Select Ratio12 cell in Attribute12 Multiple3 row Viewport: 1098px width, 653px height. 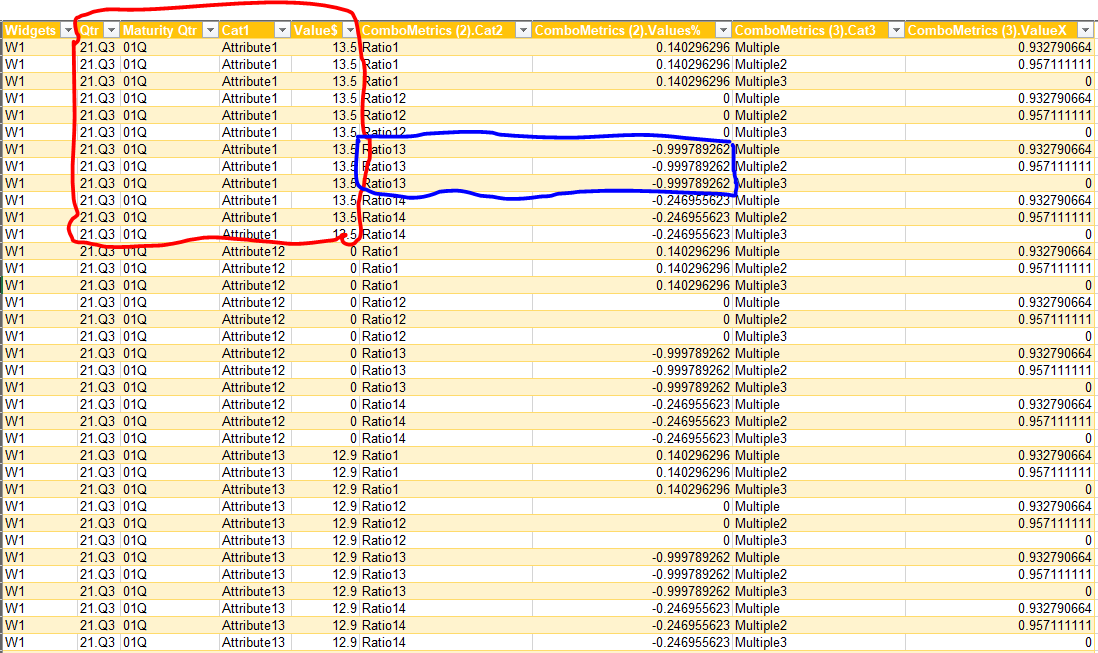(445, 337)
